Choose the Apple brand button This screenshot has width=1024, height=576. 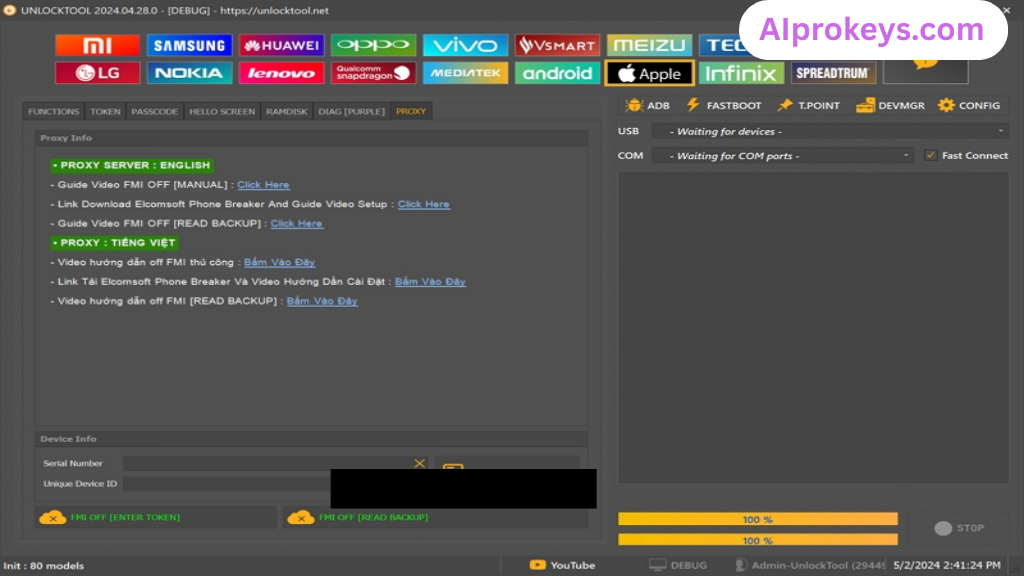tap(650, 73)
